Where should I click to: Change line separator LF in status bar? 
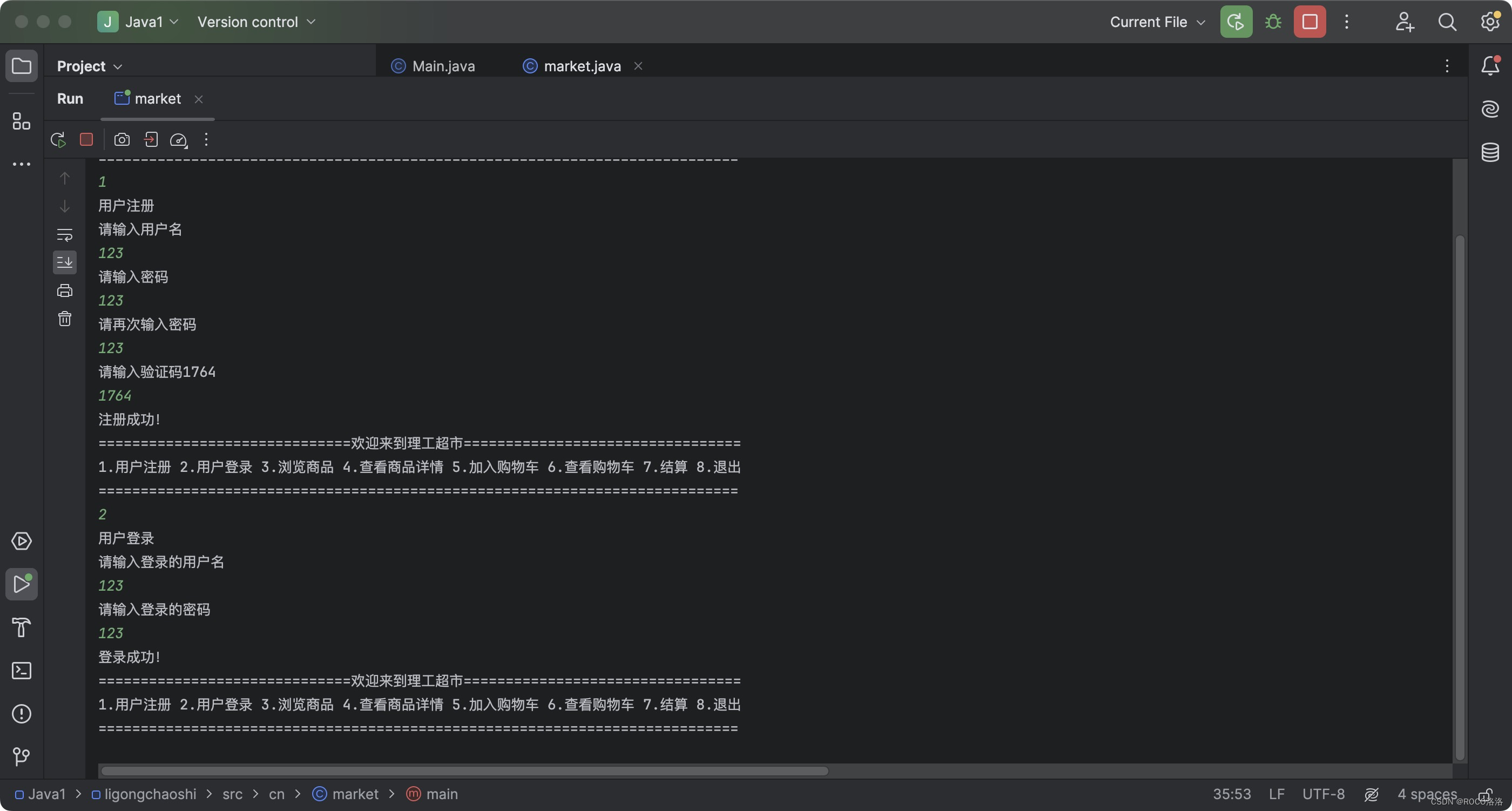pyautogui.click(x=1276, y=794)
